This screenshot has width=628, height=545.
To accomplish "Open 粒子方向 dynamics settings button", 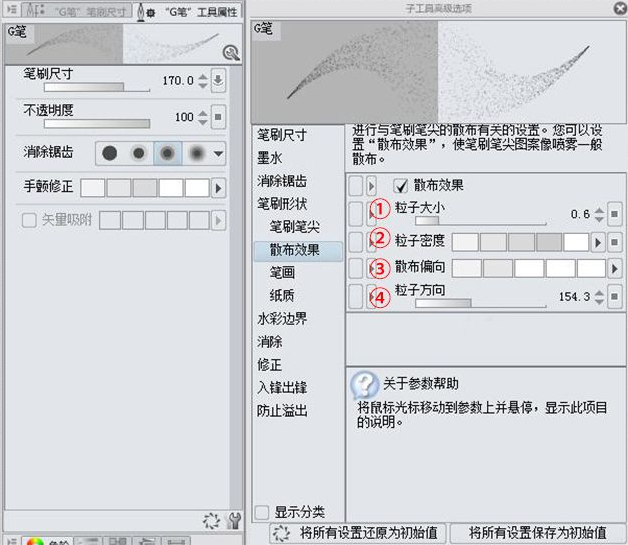I will pyautogui.click(x=614, y=297).
